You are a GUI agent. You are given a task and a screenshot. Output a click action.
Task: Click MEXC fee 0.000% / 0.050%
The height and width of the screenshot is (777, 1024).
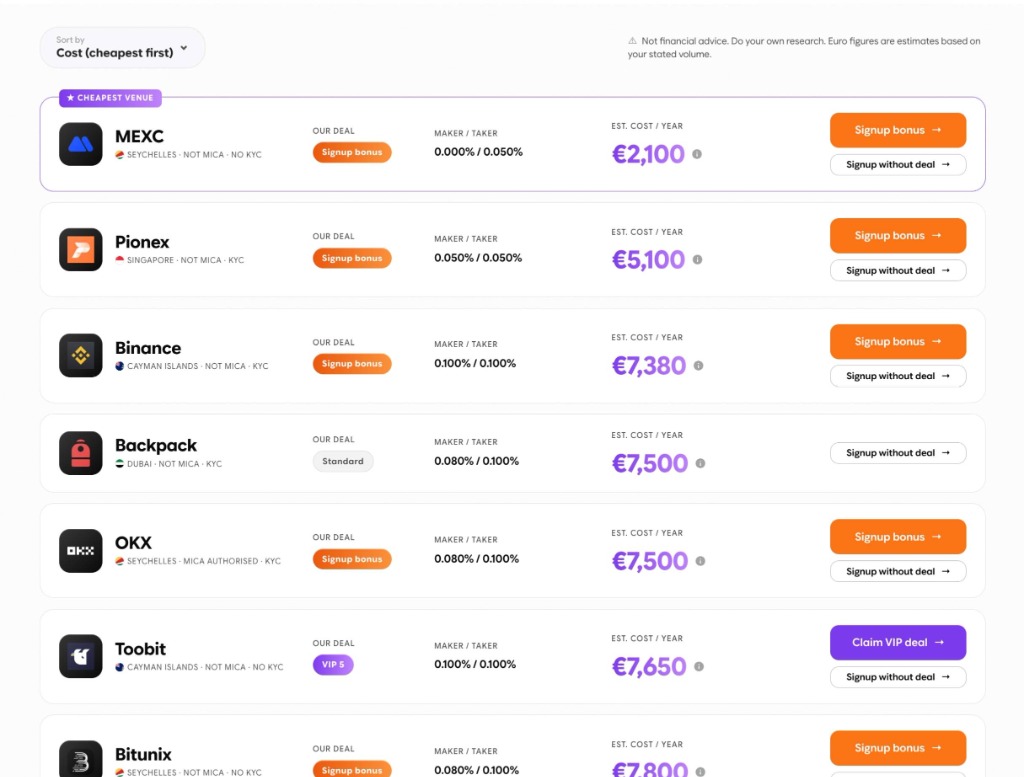[x=478, y=152]
